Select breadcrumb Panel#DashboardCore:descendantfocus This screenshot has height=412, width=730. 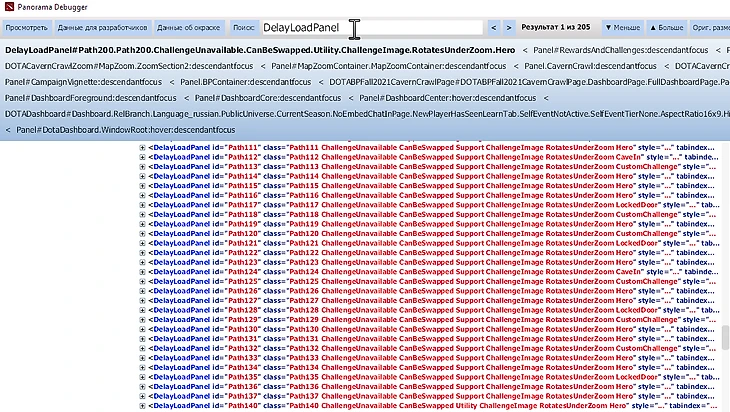click(x=268, y=98)
